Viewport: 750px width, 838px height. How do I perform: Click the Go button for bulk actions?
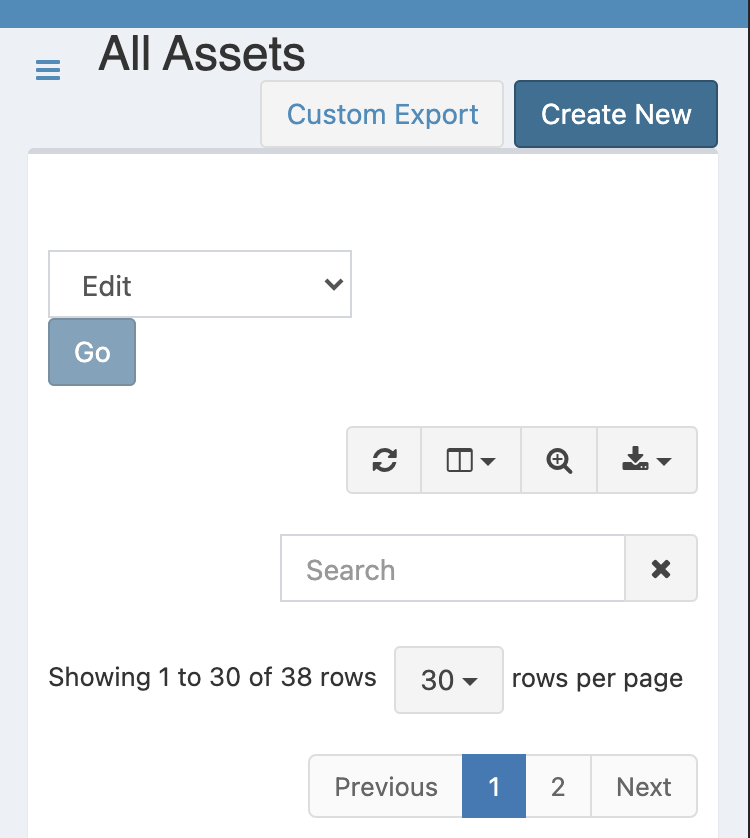pyautogui.click(x=92, y=352)
